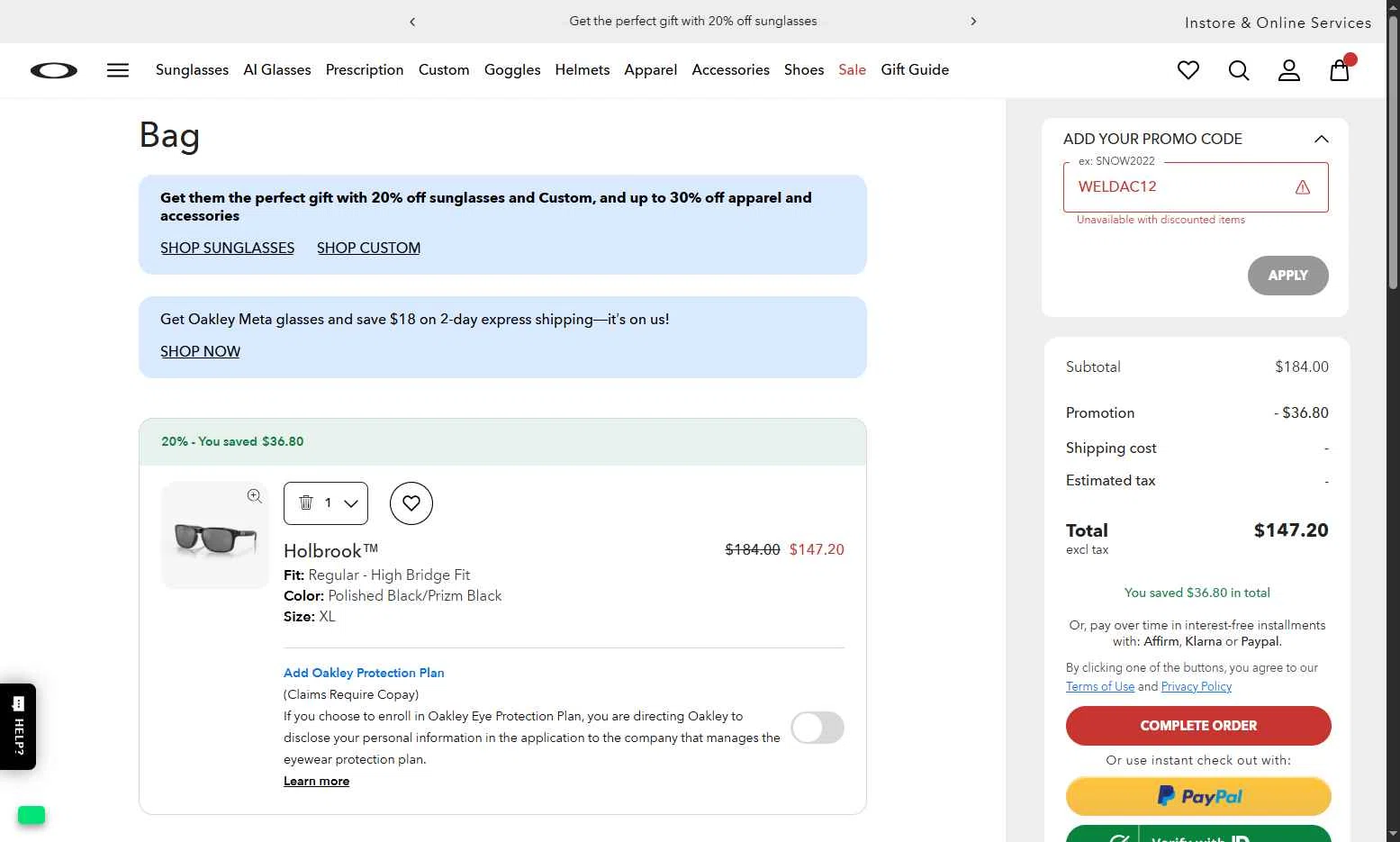Click 'You saved $36.80 in total' text
Screen dimensions: 1400x842
tap(1197, 593)
